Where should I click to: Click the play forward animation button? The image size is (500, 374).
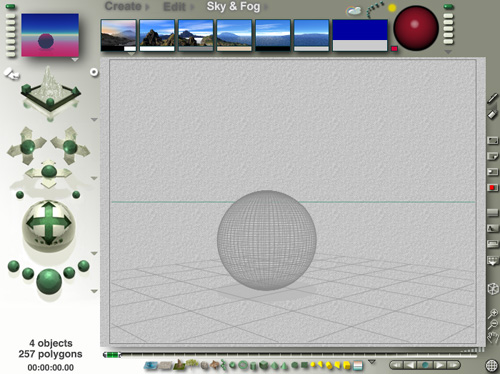pyautogui.click(x=439, y=365)
